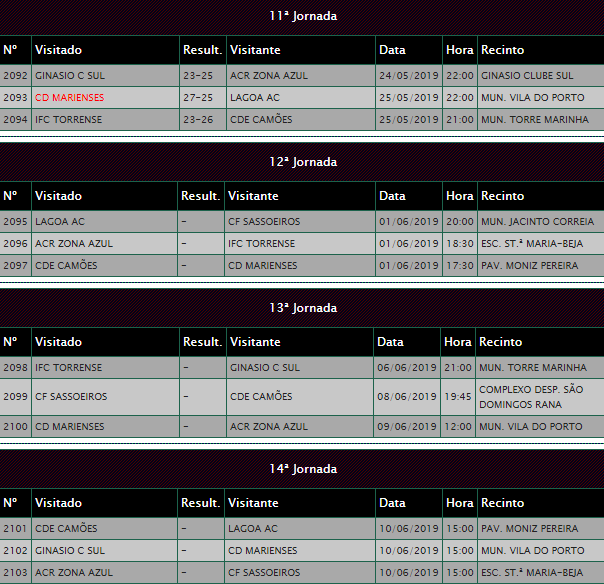Click venue GINASIO CLUBE SUL
Image resolution: width=604 pixels, height=584 pixels.
point(527,76)
